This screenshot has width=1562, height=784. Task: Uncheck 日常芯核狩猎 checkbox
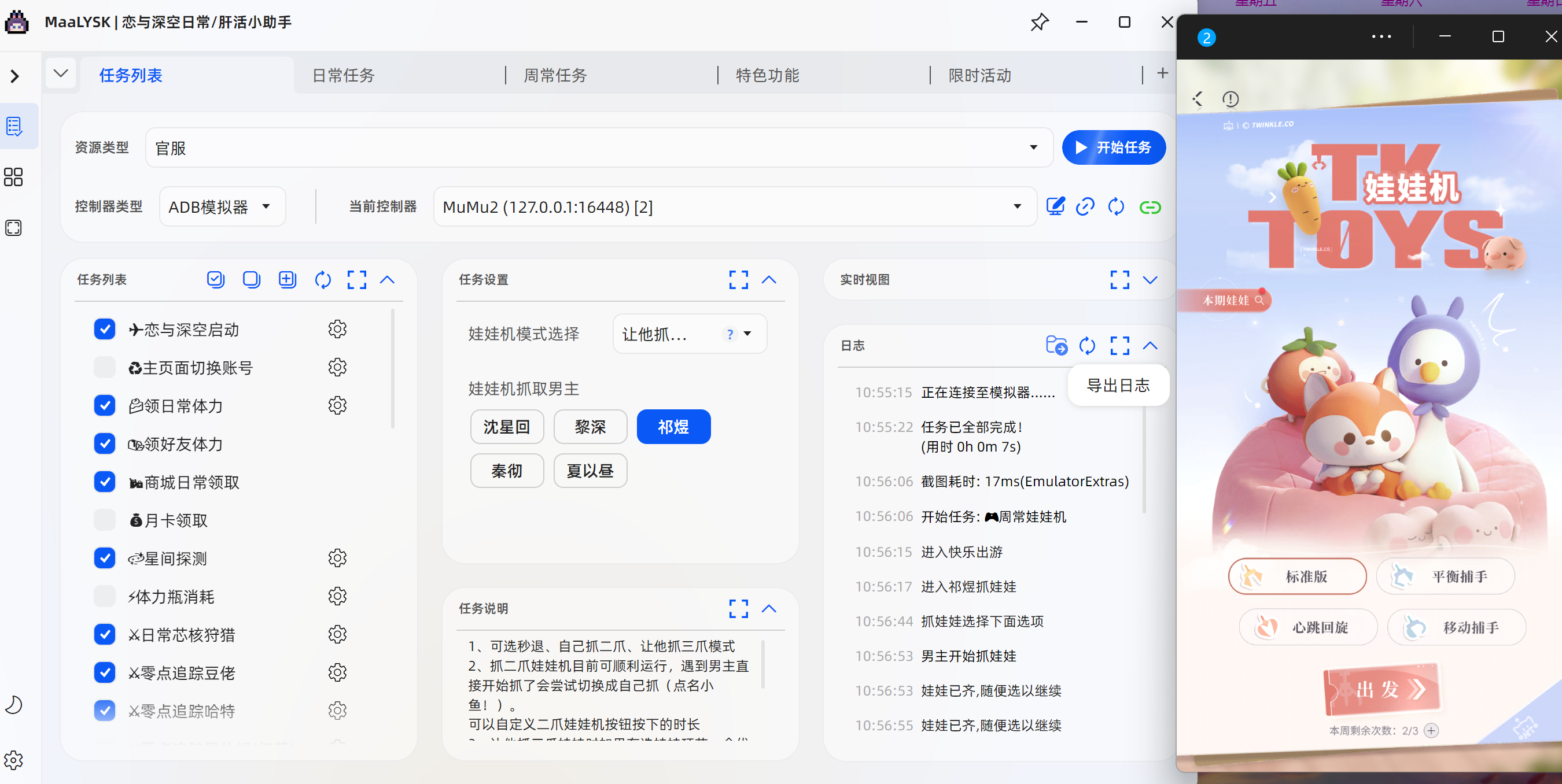tap(105, 634)
